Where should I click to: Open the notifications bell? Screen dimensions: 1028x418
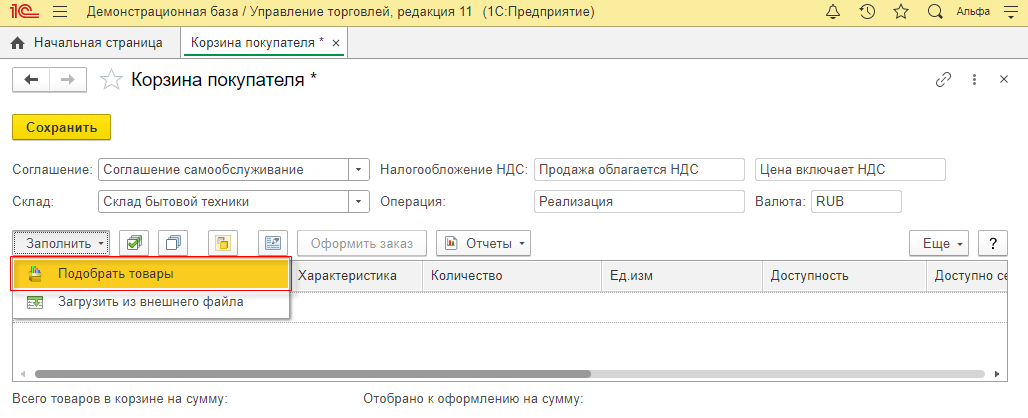834,13
